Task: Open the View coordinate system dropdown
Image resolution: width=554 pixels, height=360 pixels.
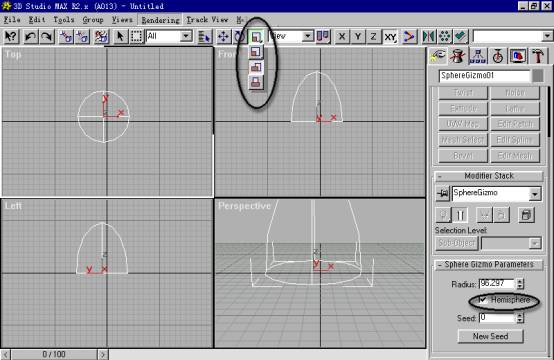Action: coord(308,36)
